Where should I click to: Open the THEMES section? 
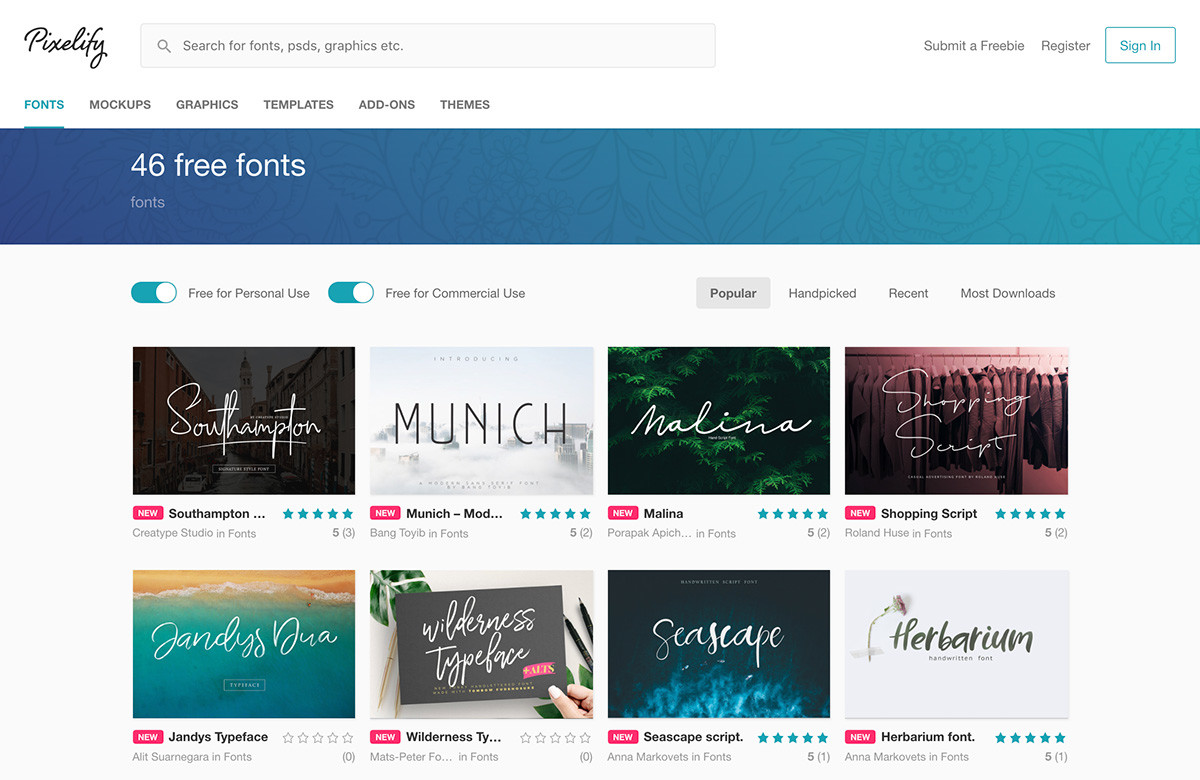tap(464, 104)
